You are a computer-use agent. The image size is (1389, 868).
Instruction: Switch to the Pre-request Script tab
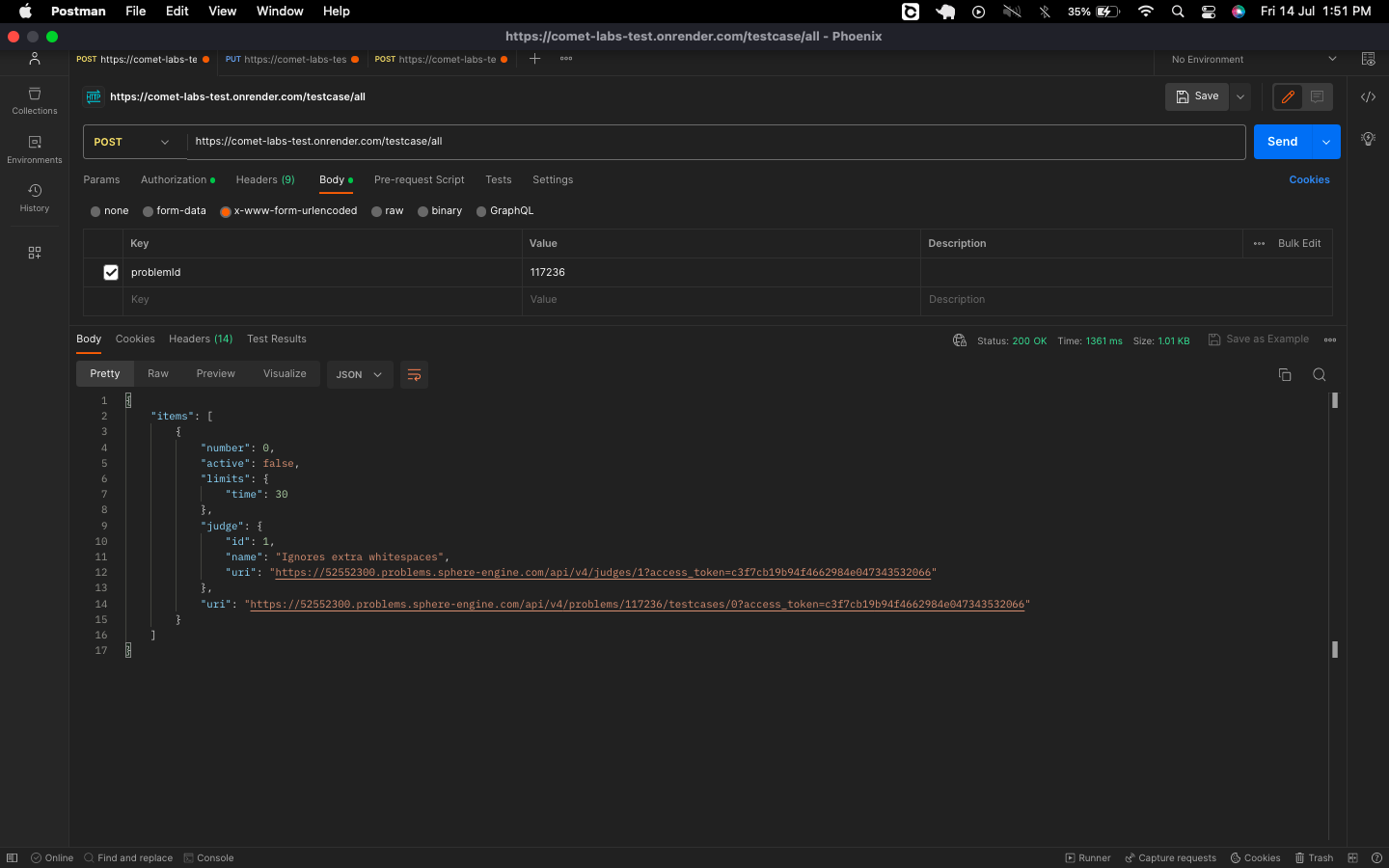pos(419,179)
